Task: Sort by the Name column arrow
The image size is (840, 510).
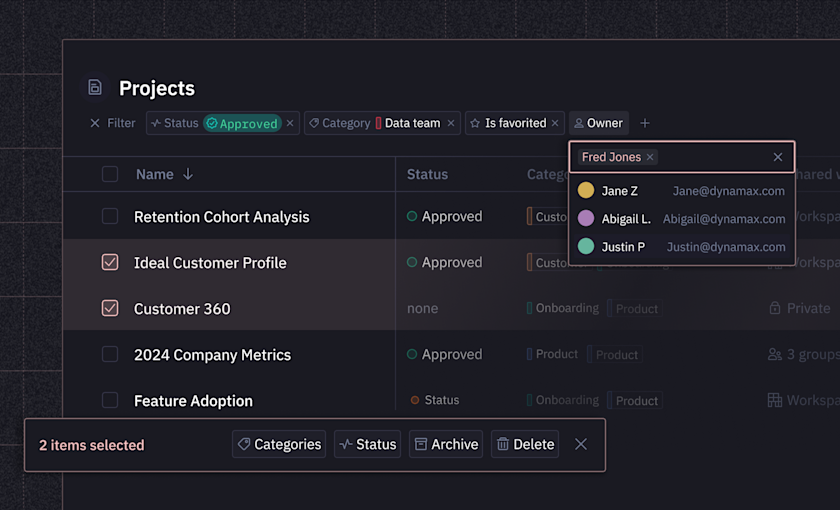Action: coord(187,174)
